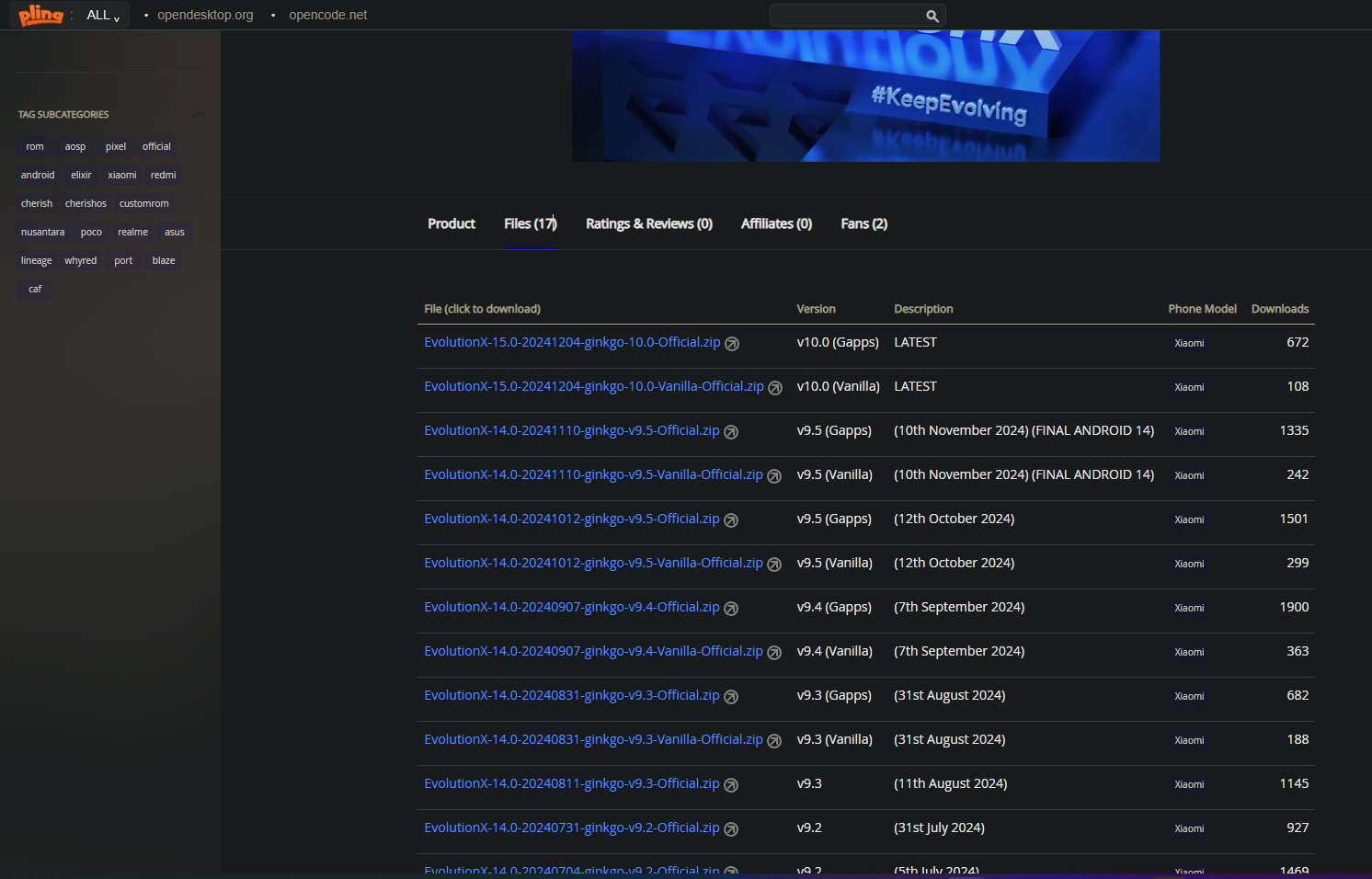Click Xiaomi tag in the v10.0 (Vanilla) row

[x=1189, y=387]
